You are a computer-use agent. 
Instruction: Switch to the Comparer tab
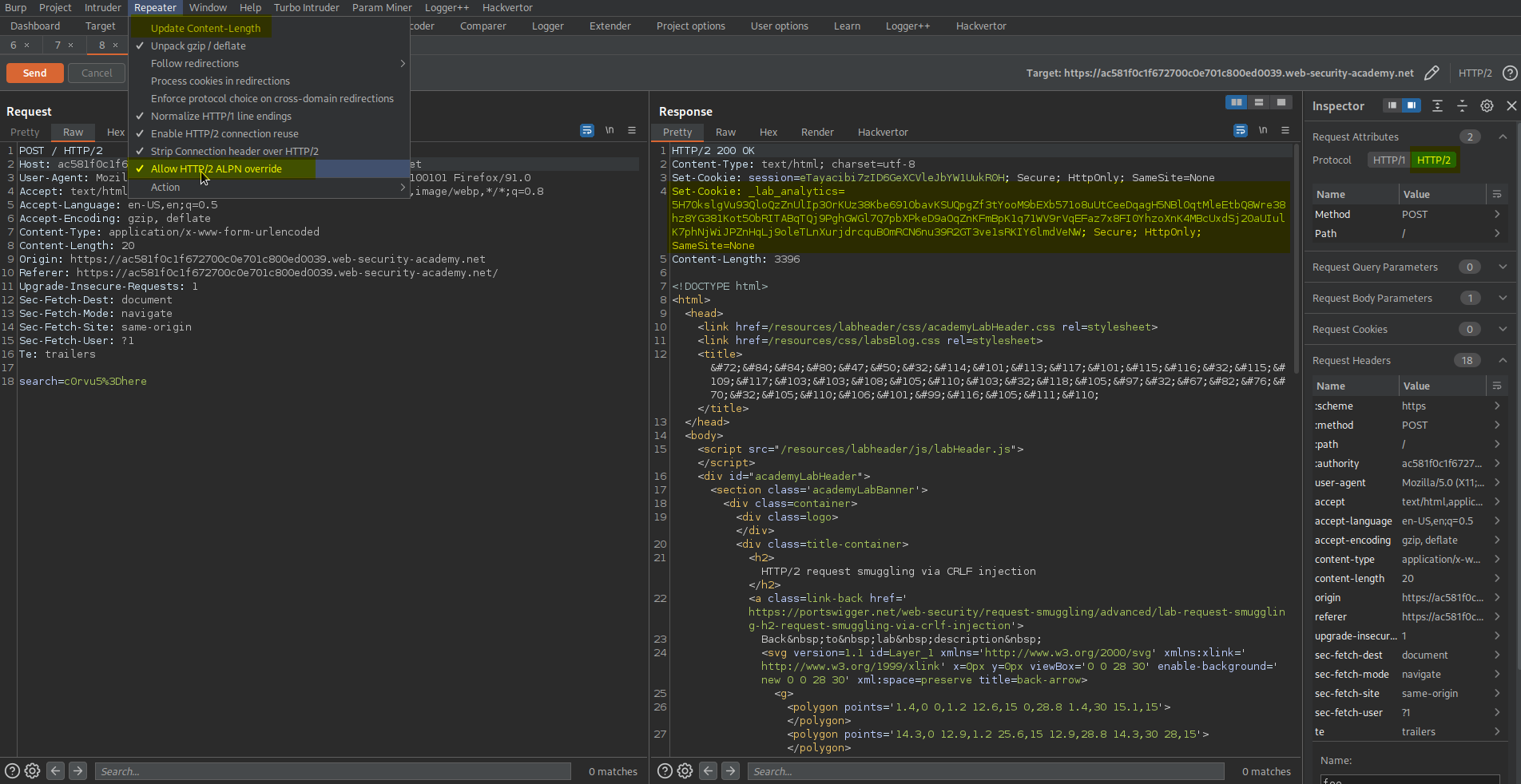point(483,26)
